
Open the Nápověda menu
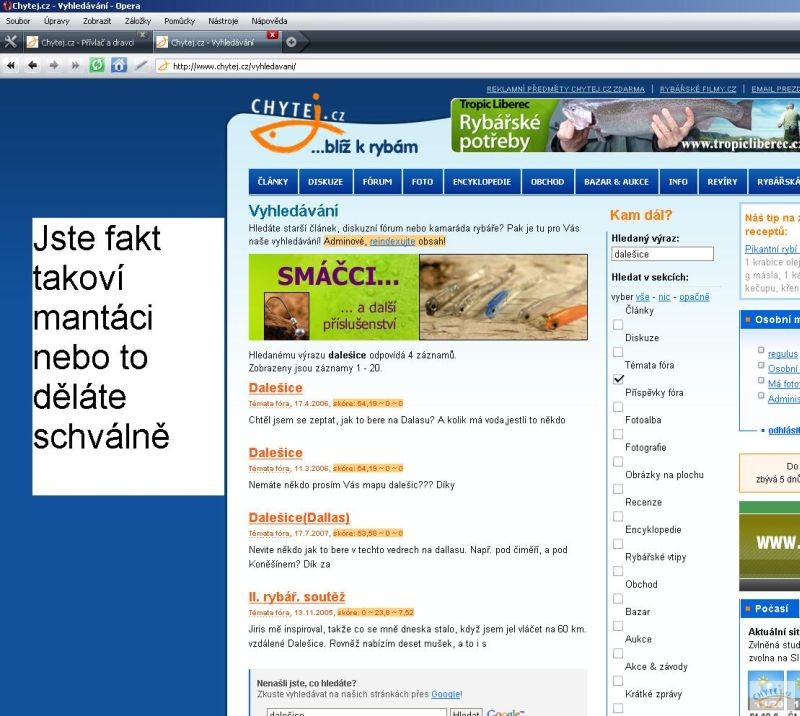pyautogui.click(x=269, y=21)
